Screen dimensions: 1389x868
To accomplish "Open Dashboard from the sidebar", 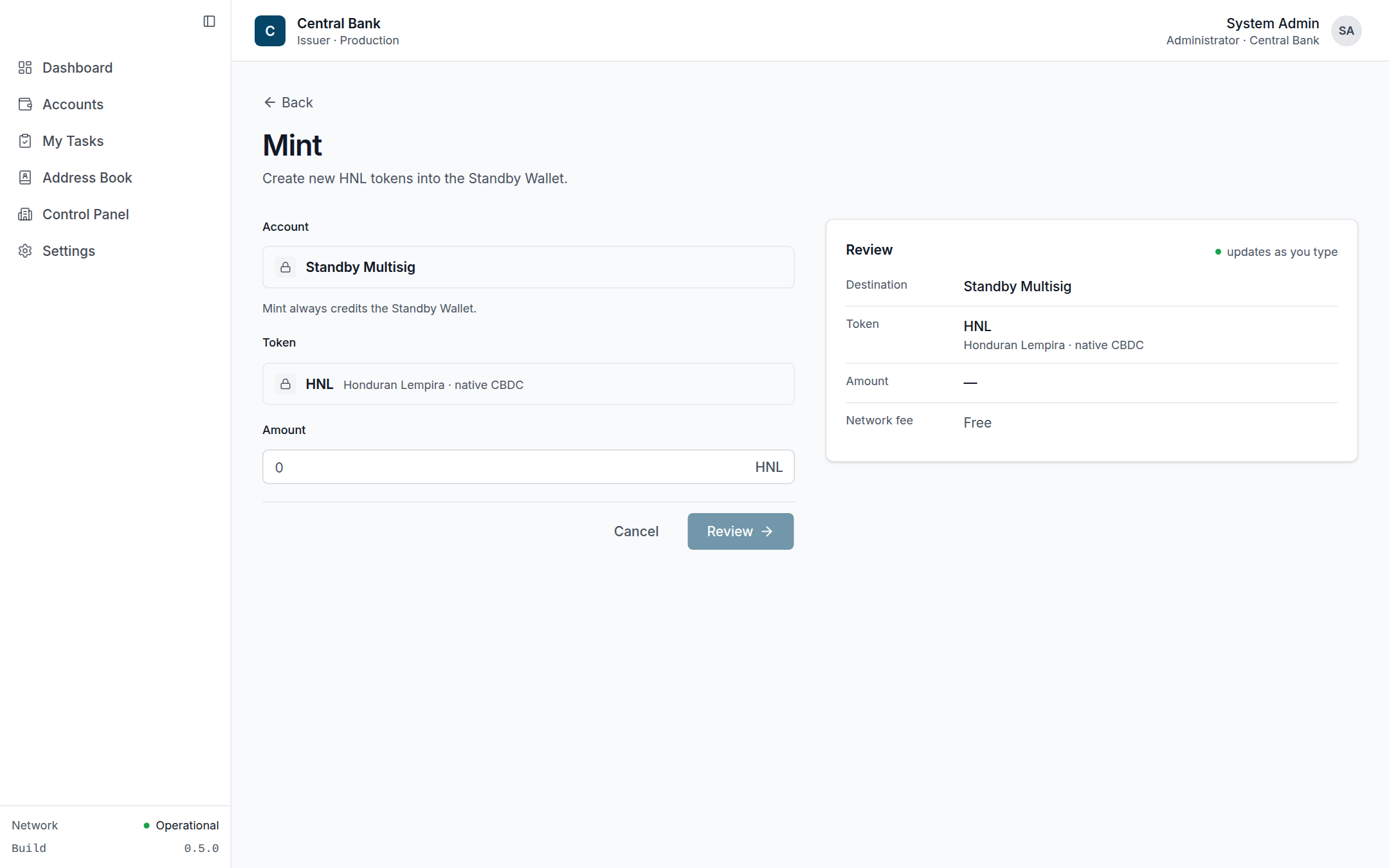I will [116, 68].
